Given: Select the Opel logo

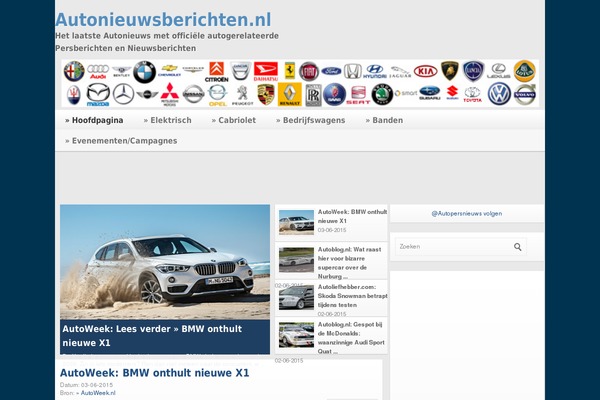Looking at the screenshot, I should tap(218, 95).
